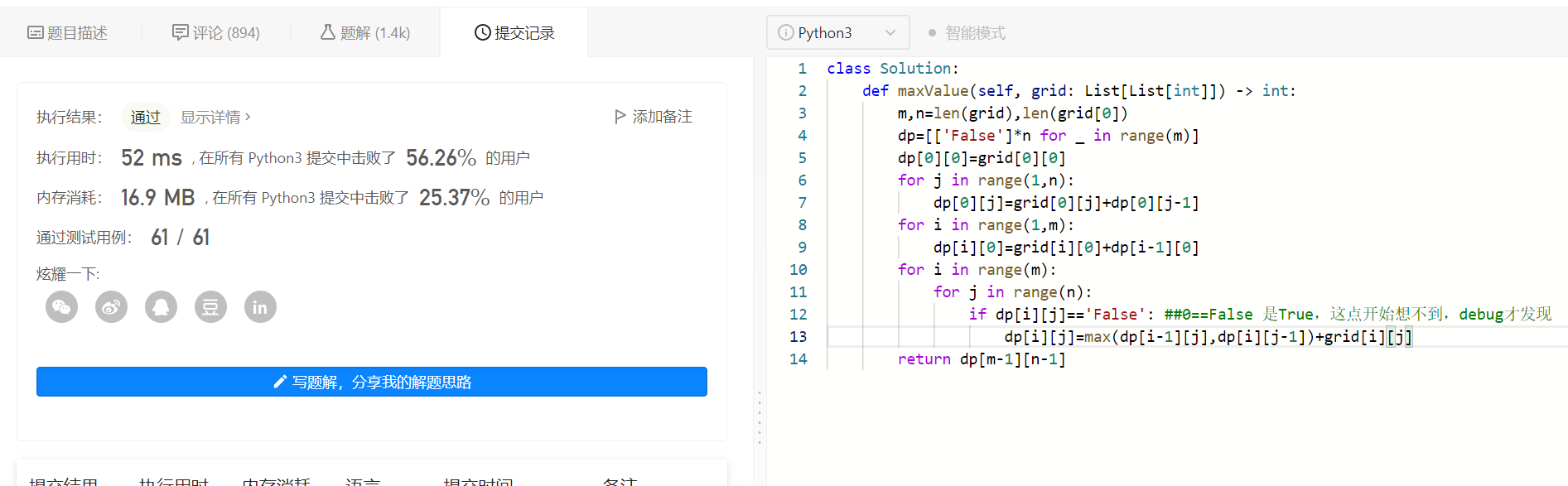Screen dimensions: 1568x486
Task: Click the 'def maxValue' code line
Action: [1078, 91]
